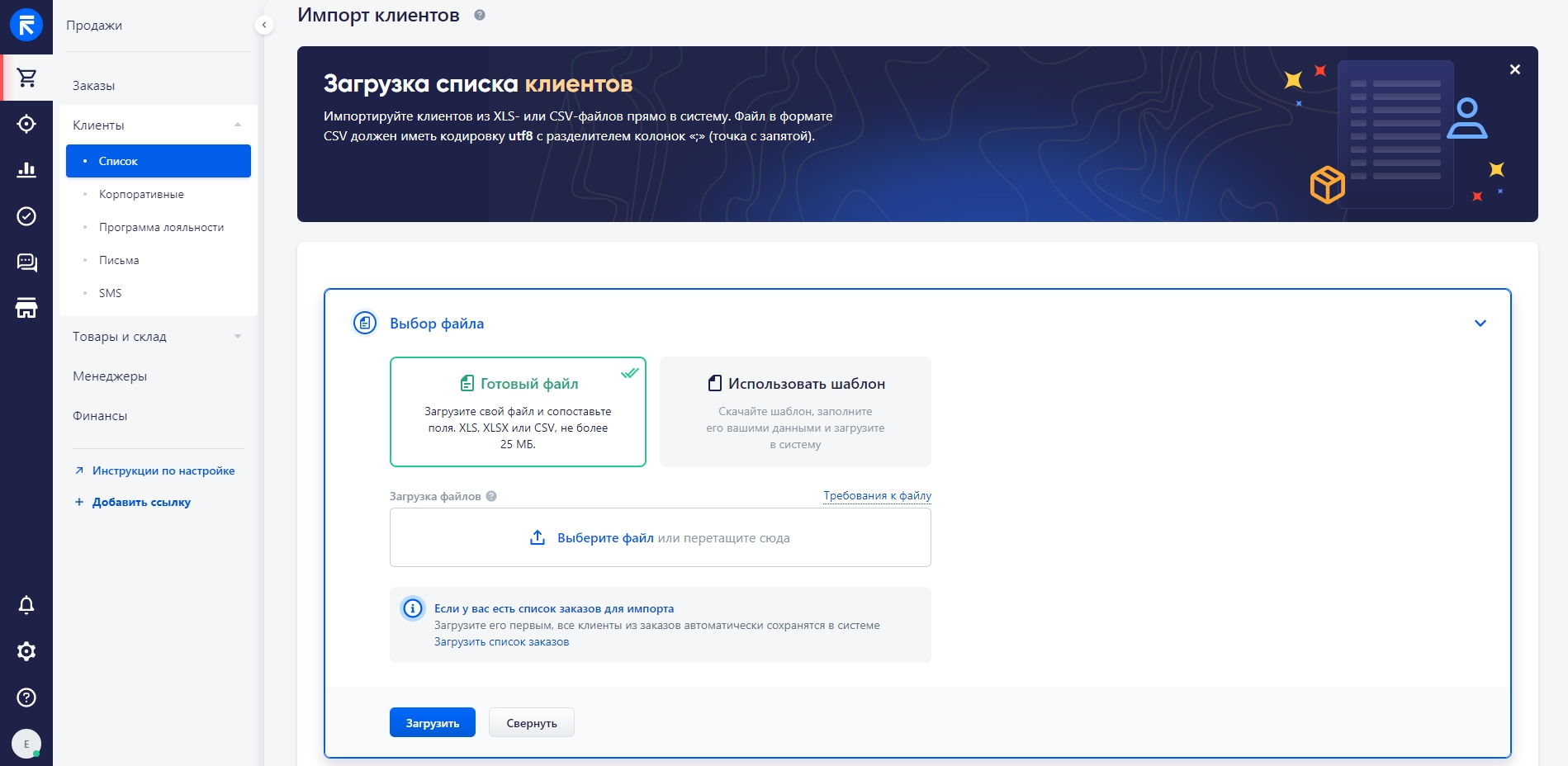Click the store marketplace sidebar icon

(x=26, y=309)
